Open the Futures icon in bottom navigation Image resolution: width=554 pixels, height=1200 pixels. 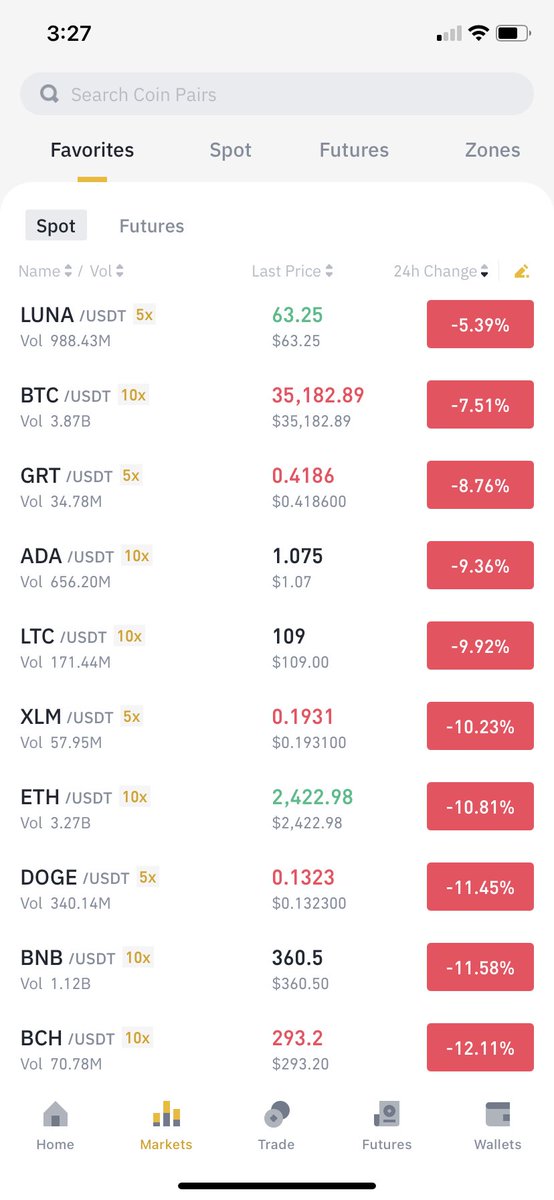387,1113
